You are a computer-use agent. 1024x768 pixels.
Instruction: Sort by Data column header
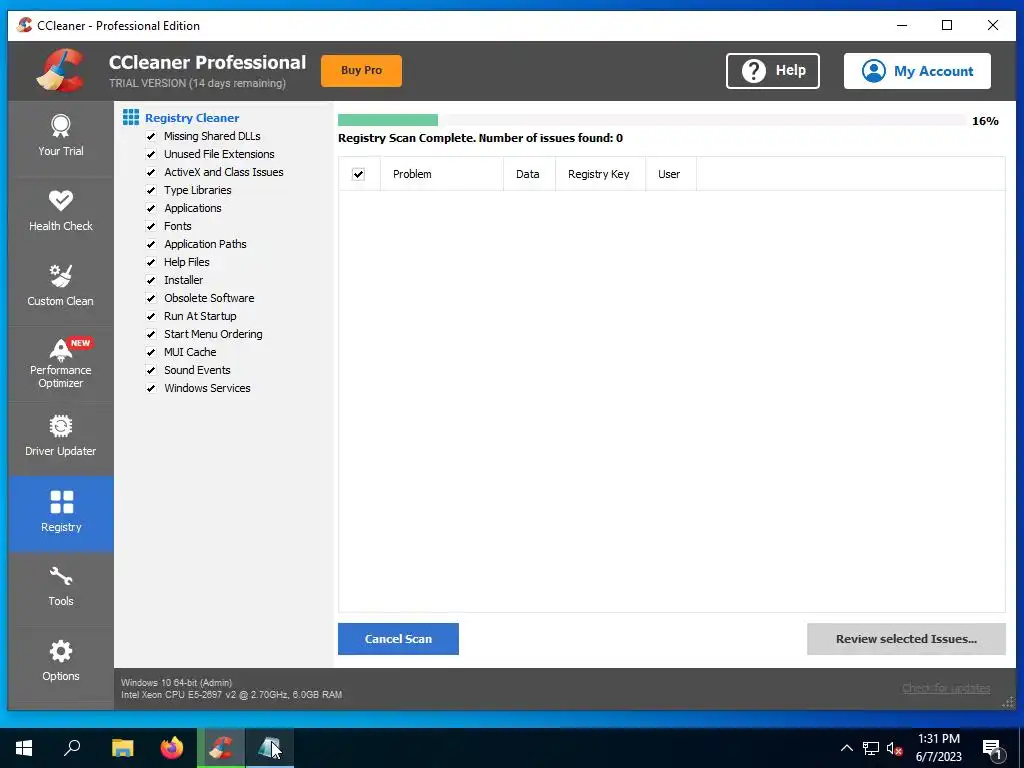click(x=529, y=174)
